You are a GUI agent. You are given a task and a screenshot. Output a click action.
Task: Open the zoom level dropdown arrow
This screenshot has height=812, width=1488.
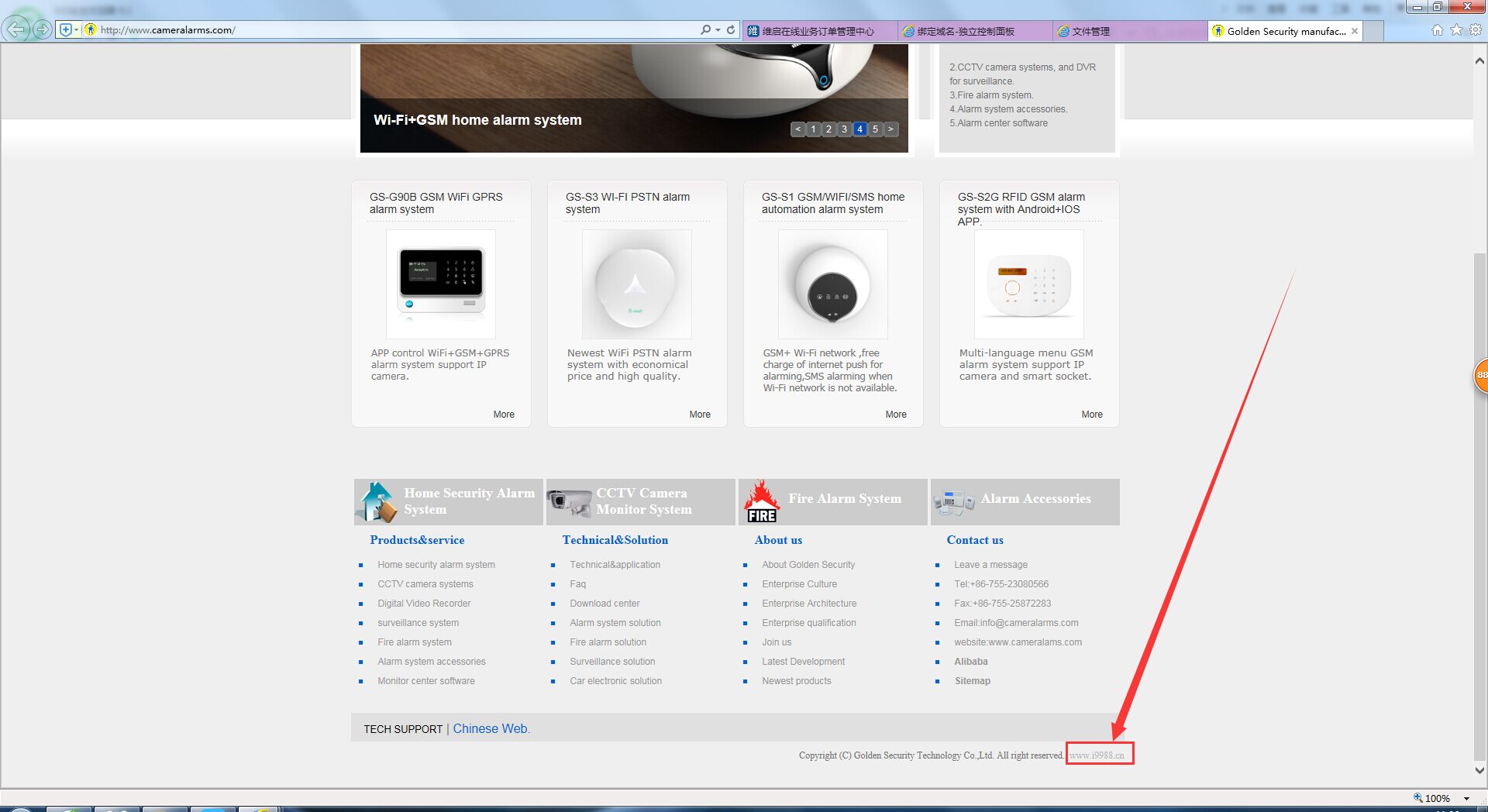click(1466, 798)
